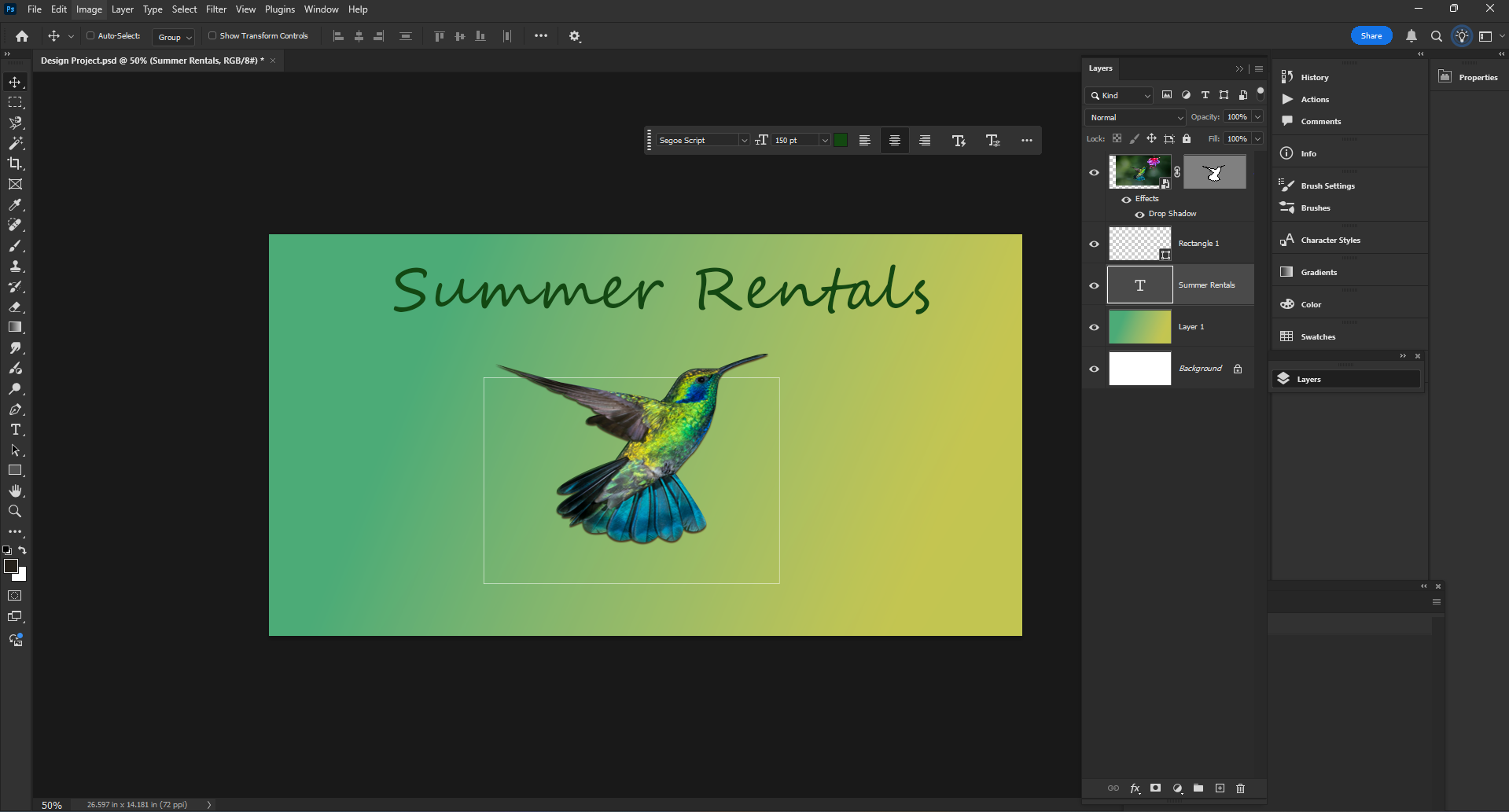This screenshot has height=812, width=1509.
Task: Pick the Zoom tool in toolbar
Action: (x=15, y=512)
